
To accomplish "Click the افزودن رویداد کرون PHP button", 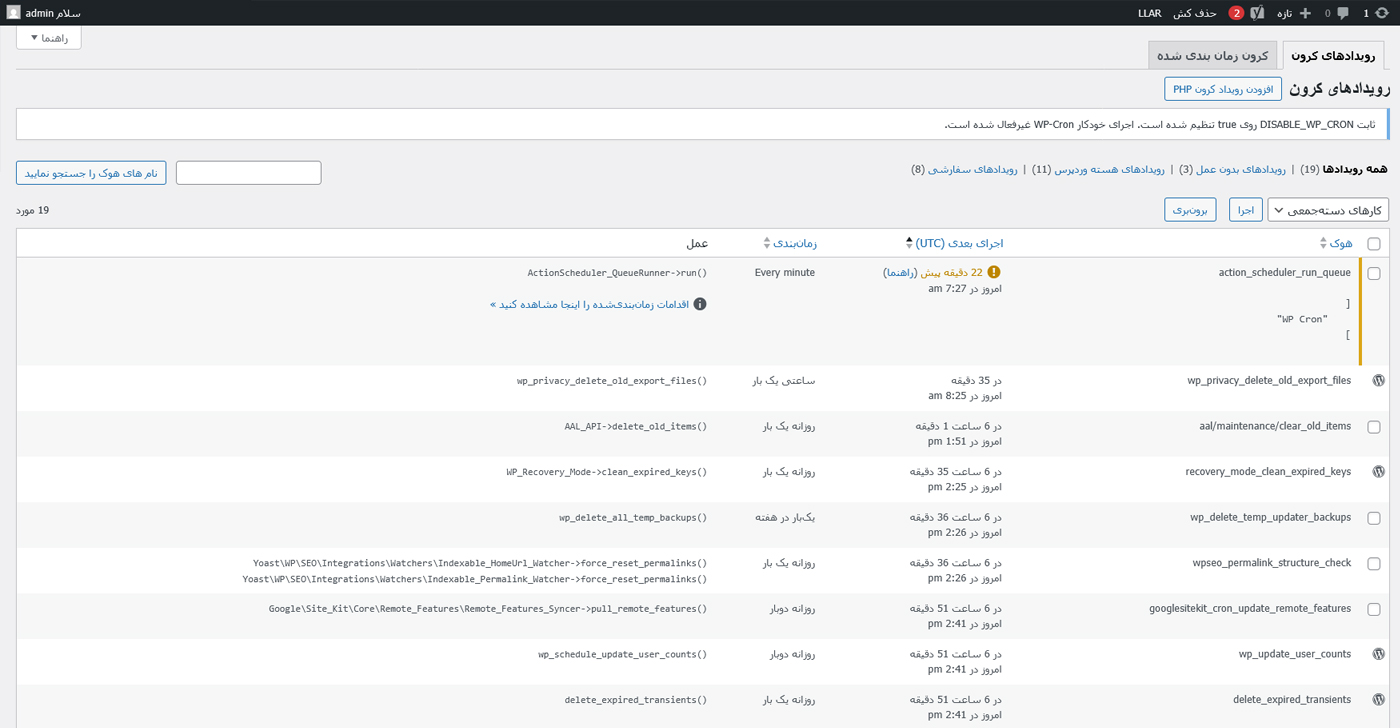I will tap(1222, 89).
